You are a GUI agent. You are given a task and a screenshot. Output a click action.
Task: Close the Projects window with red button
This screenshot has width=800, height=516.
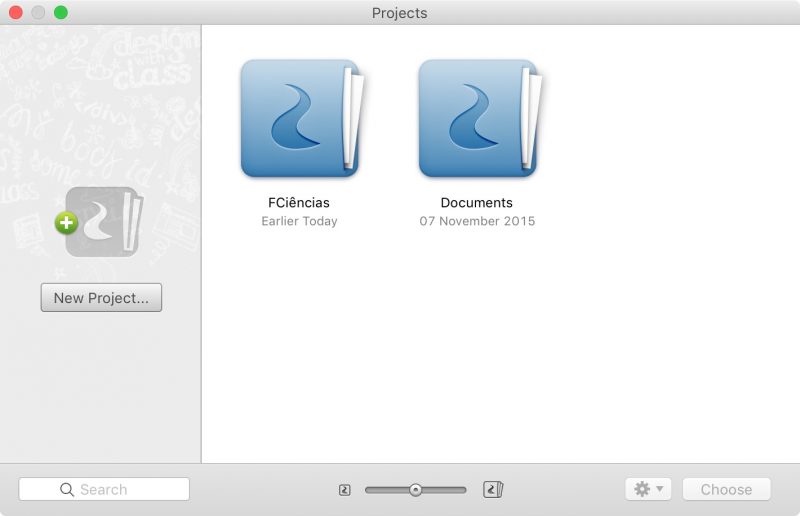pos(16,12)
